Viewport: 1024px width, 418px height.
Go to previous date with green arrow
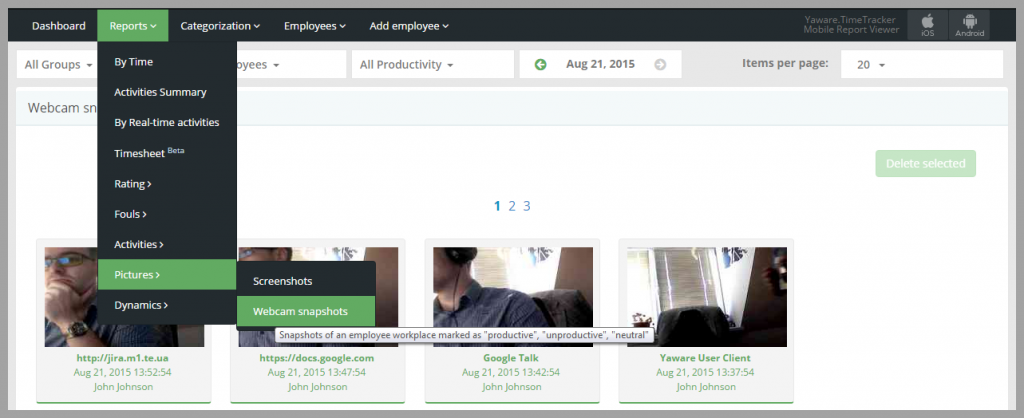540,64
